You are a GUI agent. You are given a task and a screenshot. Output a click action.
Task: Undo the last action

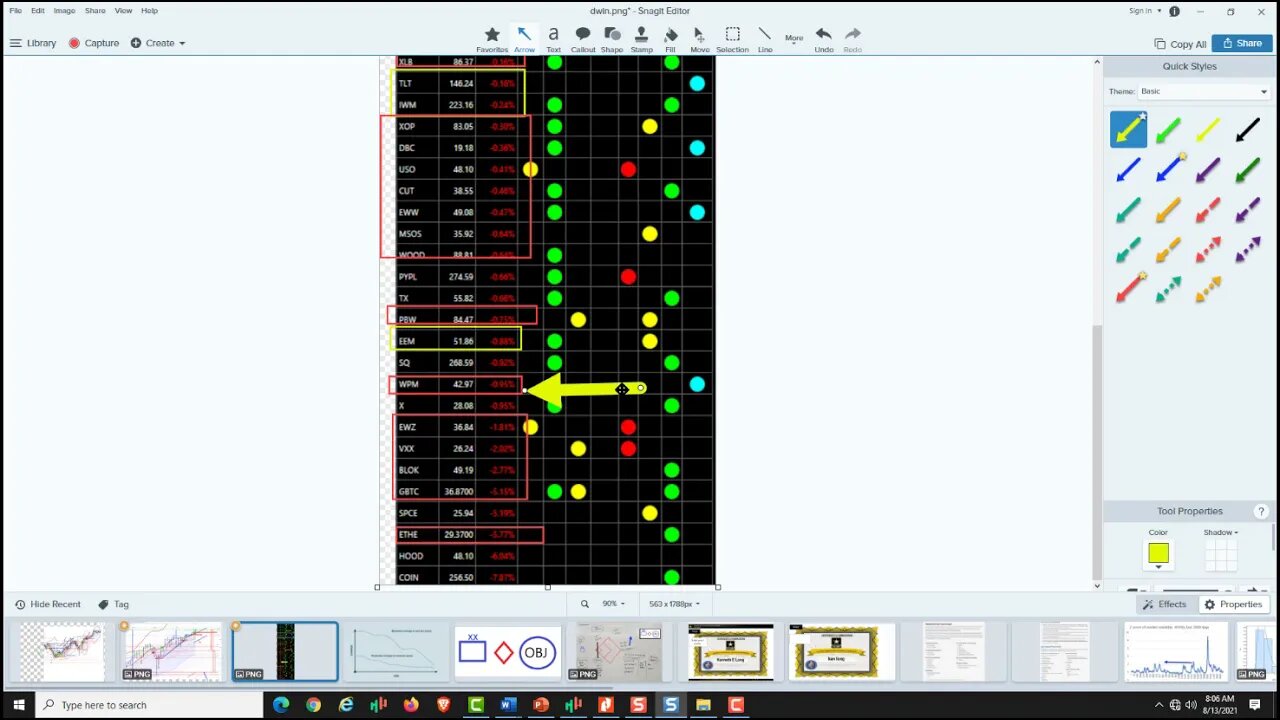[x=824, y=38]
